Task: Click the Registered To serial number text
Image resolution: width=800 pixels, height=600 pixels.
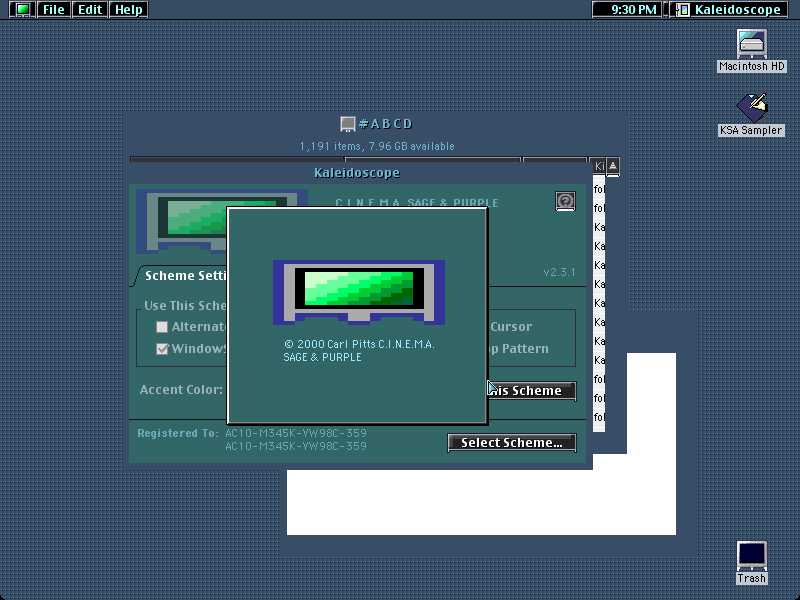Action: tap(296, 439)
